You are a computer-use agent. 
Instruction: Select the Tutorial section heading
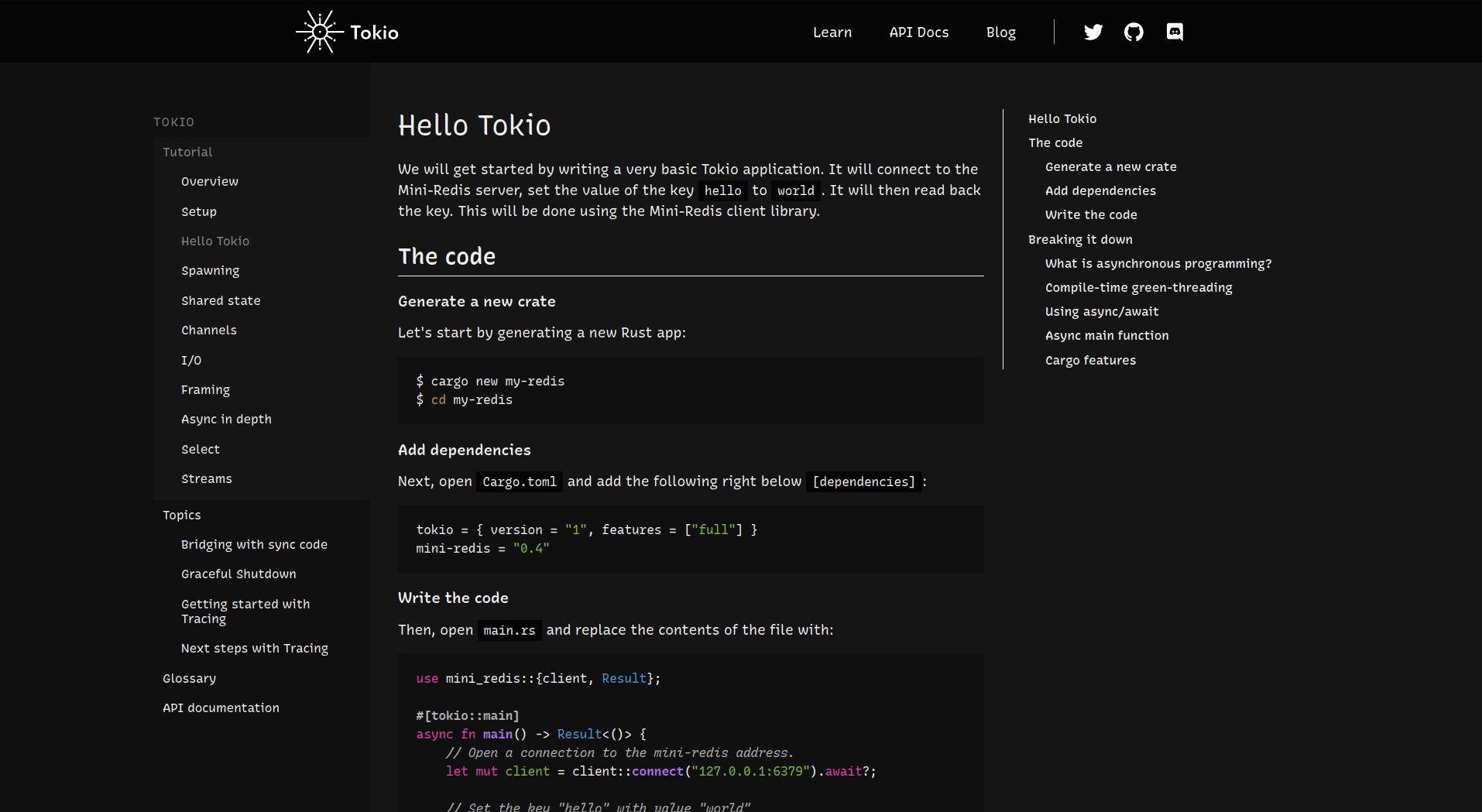(x=187, y=152)
